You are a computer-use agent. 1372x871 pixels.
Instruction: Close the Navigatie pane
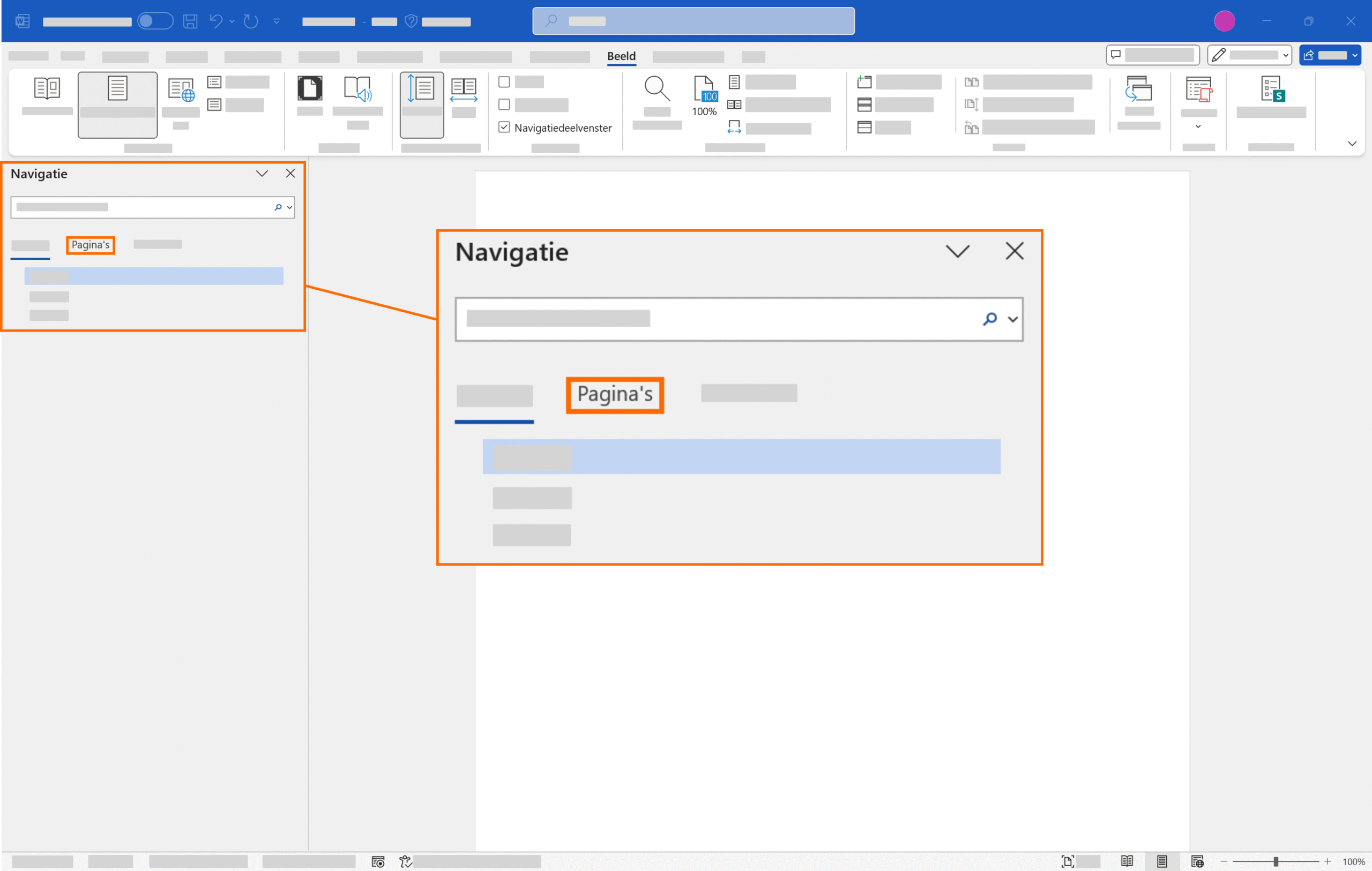290,173
